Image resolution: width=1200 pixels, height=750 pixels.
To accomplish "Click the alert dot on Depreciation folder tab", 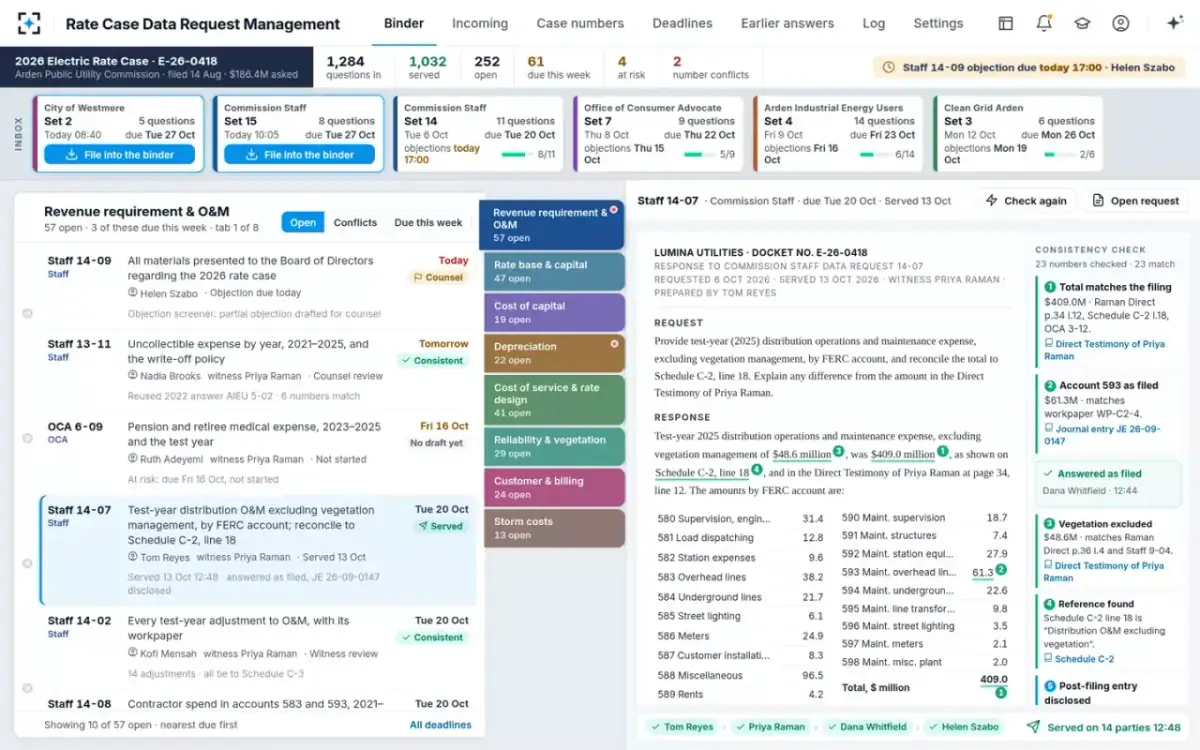I will point(614,343).
